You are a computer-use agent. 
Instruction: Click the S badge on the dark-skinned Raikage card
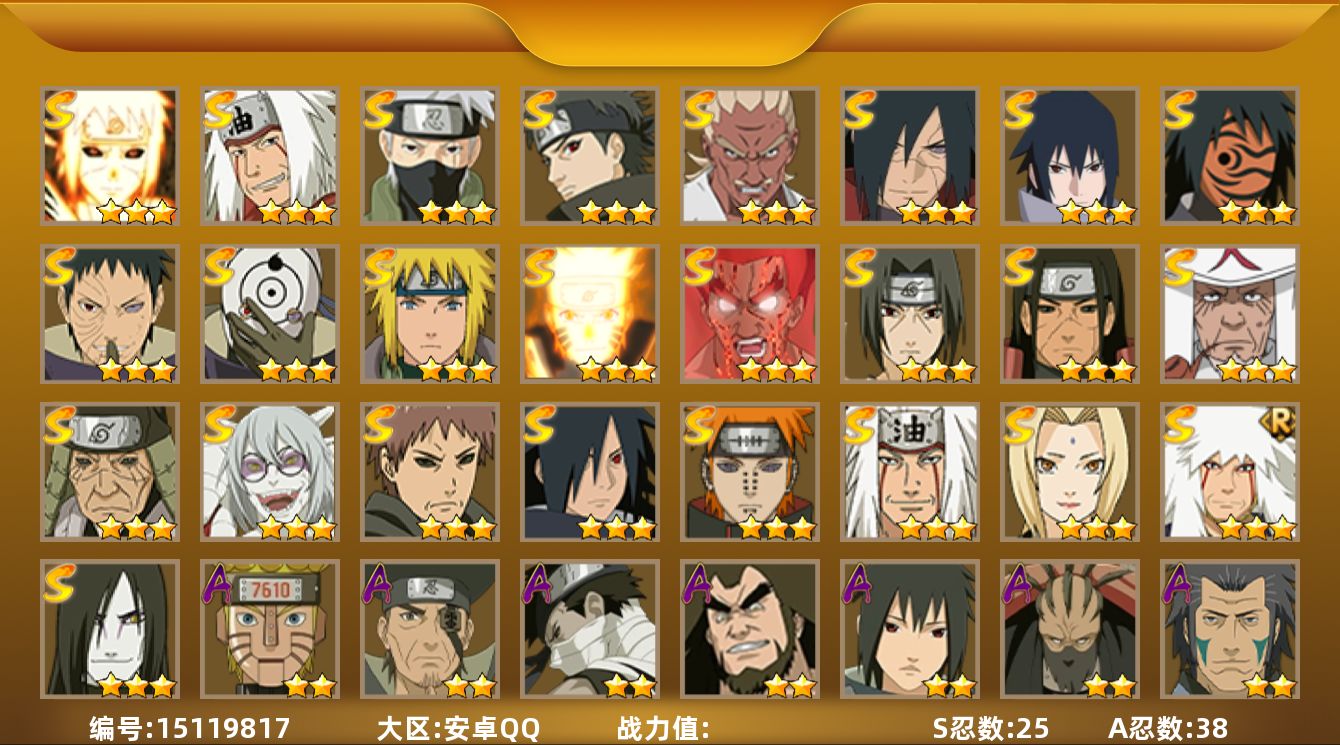pos(700,110)
